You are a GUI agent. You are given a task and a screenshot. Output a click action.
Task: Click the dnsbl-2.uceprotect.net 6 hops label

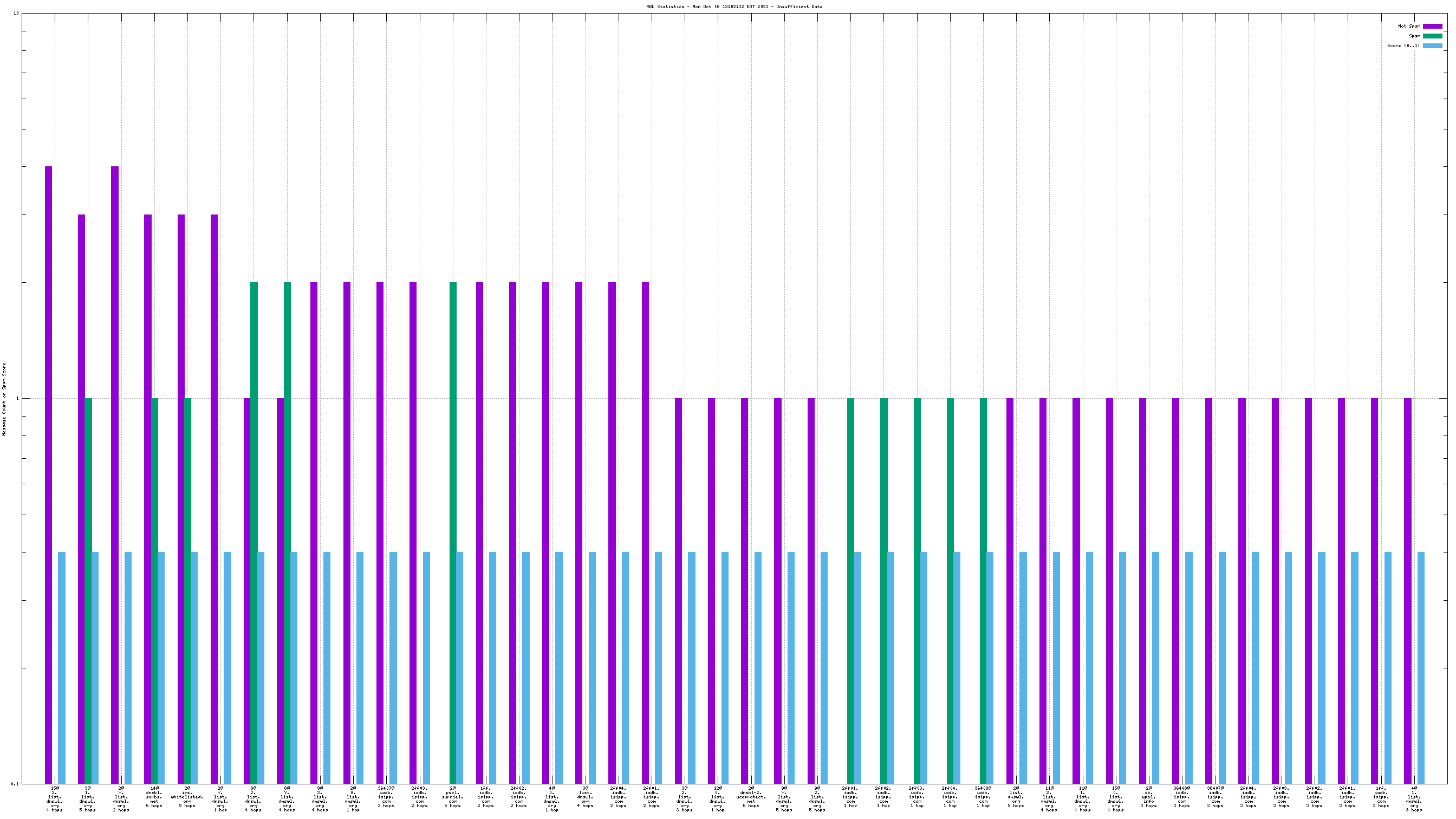pyautogui.click(x=751, y=797)
